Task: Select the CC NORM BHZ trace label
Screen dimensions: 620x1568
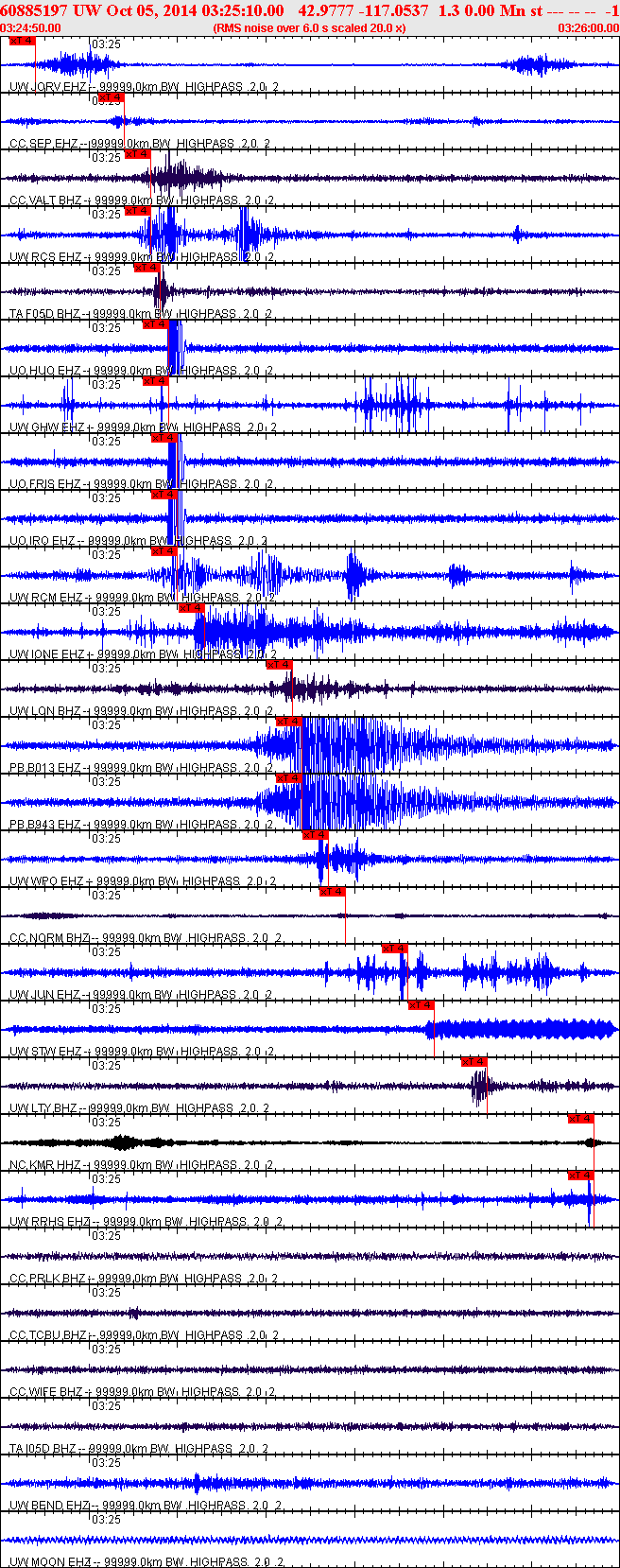Action: click(145, 938)
